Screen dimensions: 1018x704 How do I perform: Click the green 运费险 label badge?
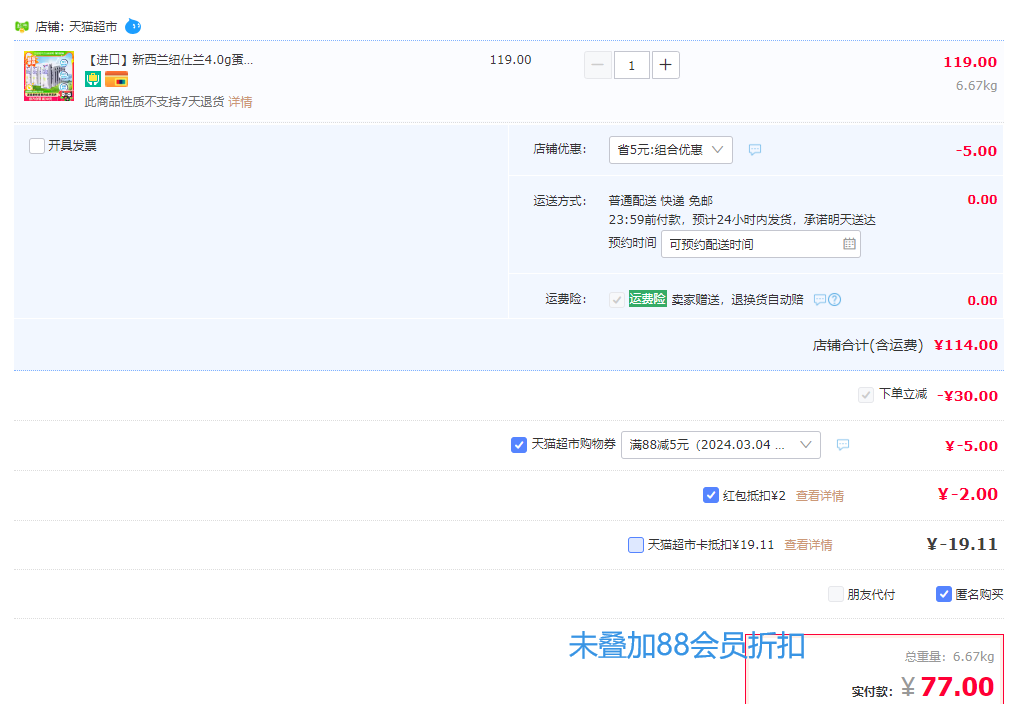pos(647,299)
